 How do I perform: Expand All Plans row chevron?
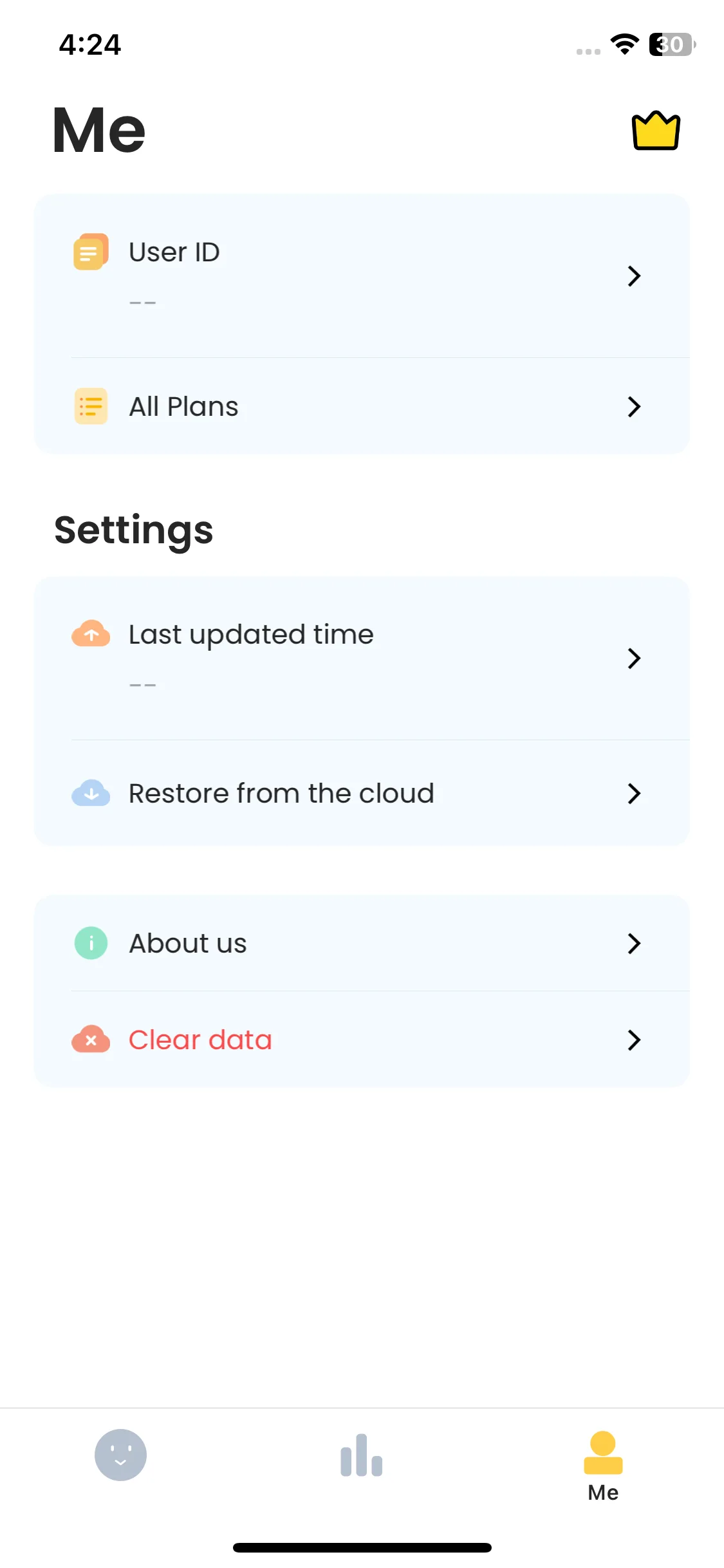point(634,406)
